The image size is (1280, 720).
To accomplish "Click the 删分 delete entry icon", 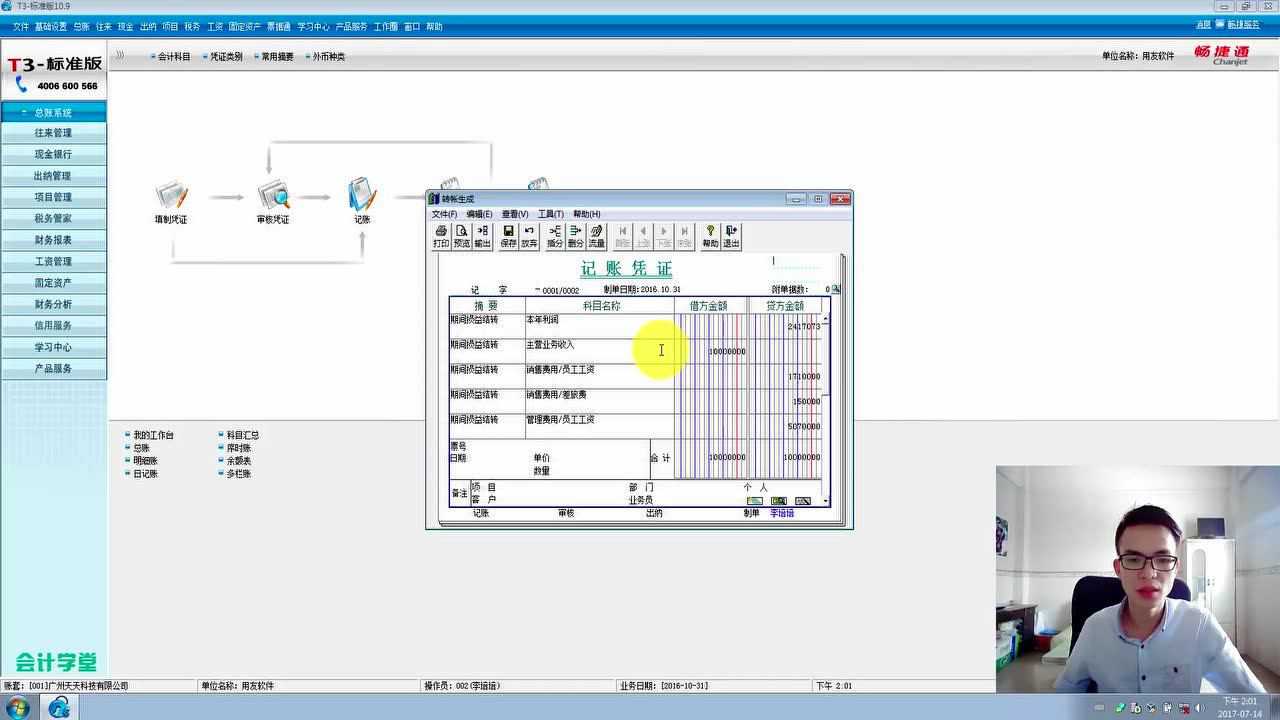I will (x=575, y=236).
